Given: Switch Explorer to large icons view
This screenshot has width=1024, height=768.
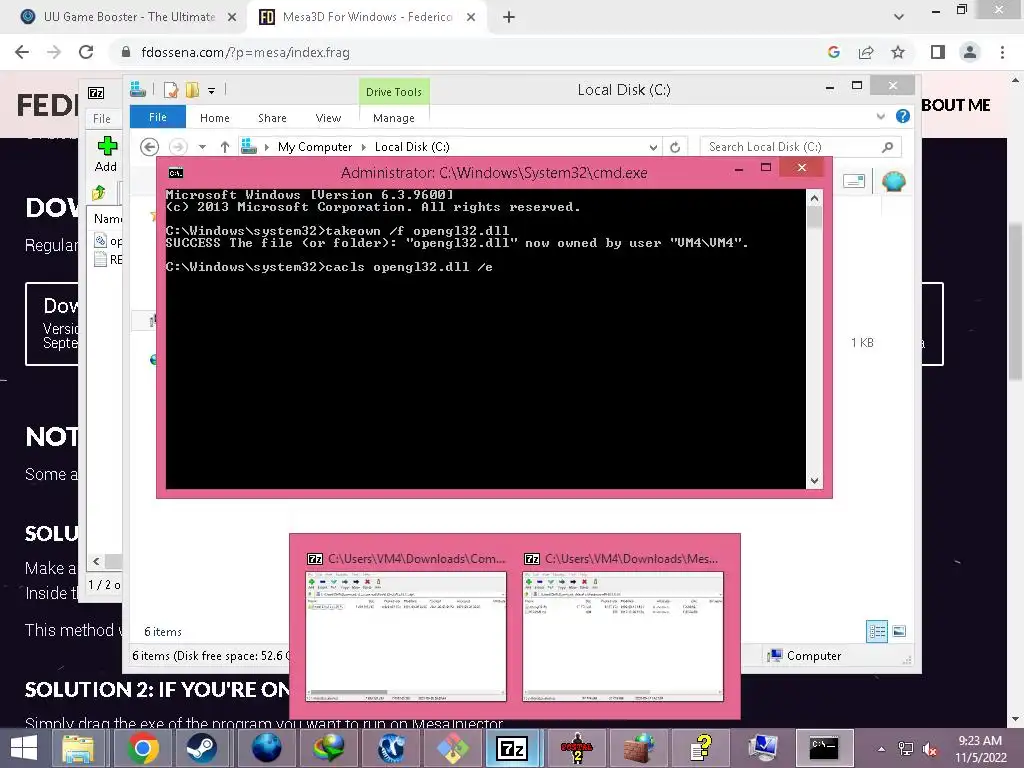Looking at the screenshot, I should pyautogui.click(x=899, y=631).
